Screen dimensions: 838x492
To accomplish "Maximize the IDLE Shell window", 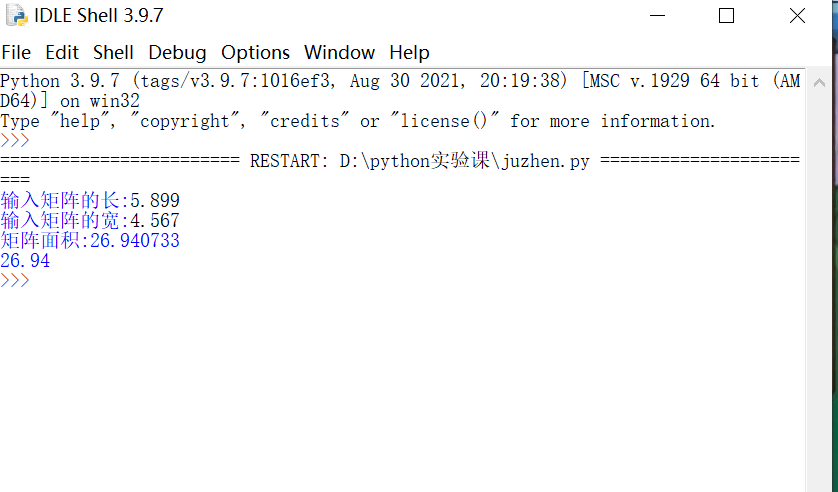I will 726,15.
